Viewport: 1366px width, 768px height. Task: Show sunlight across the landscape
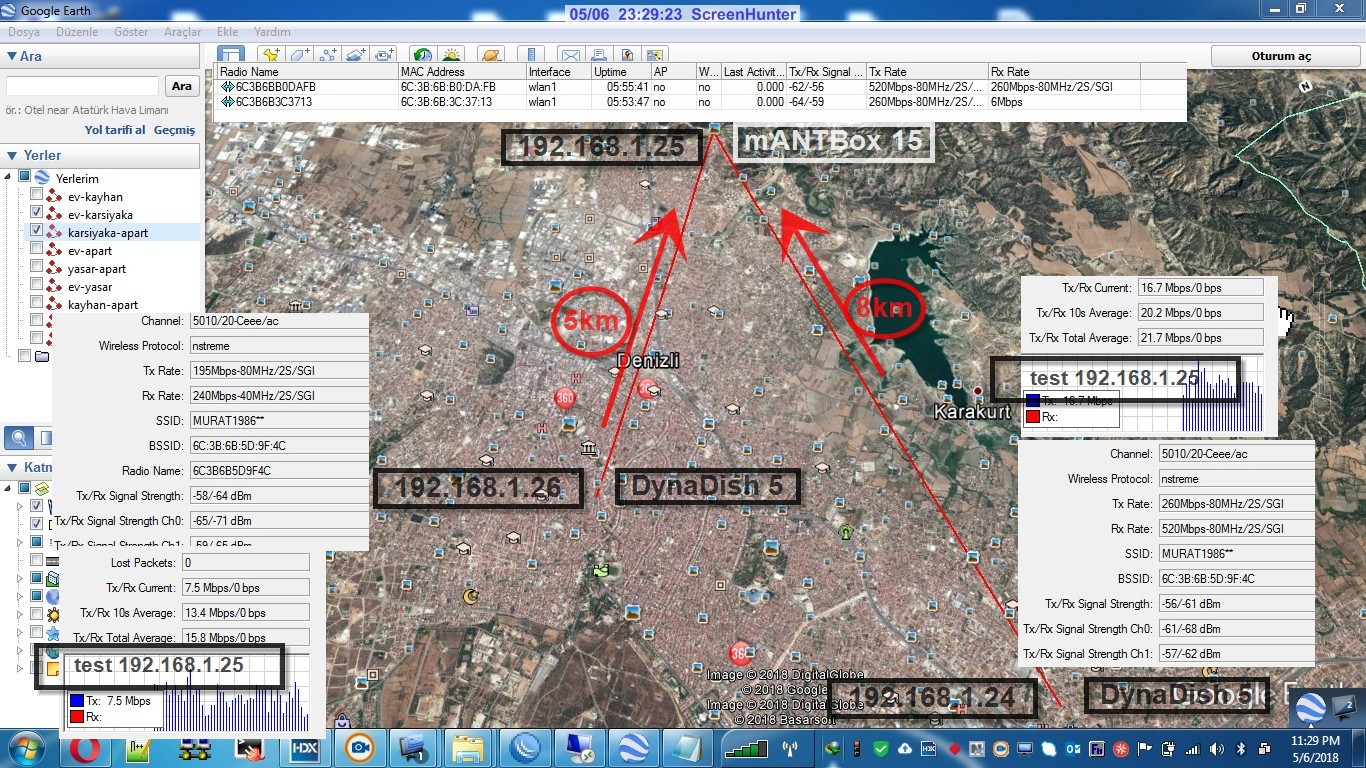(x=452, y=54)
